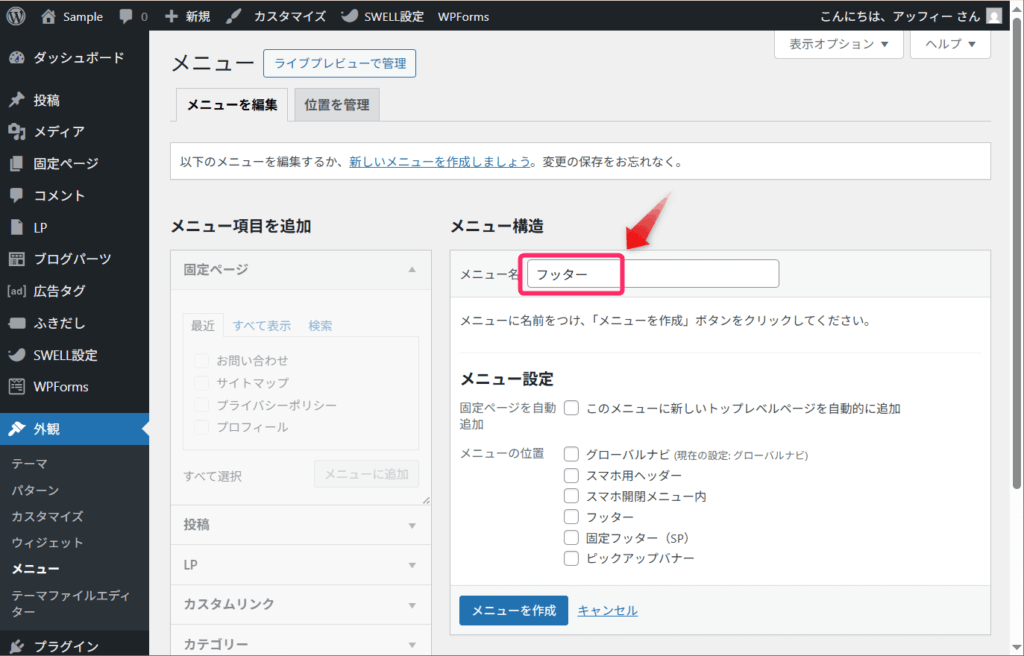Open ダッシュボード icon in sidebar
Viewport: 1024px width, 656px height.
(x=17, y=57)
